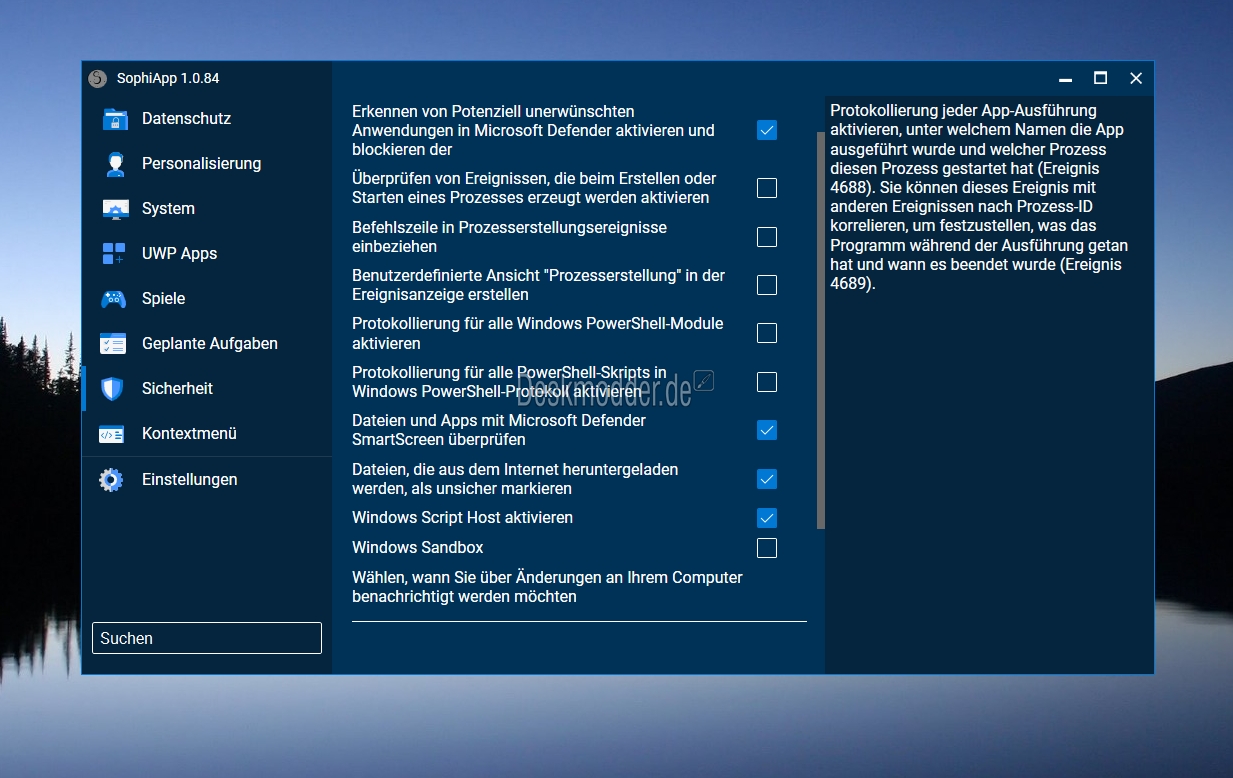Disable marking downloaded internet files as unsafe
1233x778 pixels.
coord(767,479)
